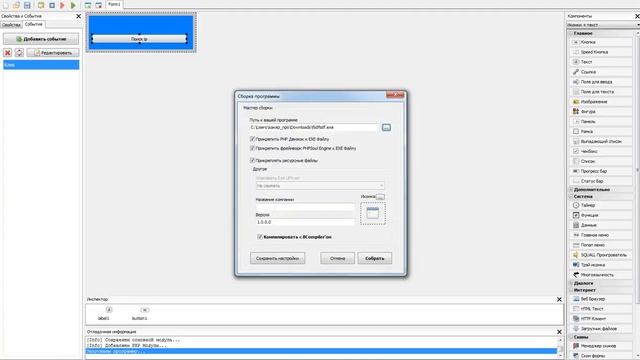Click the red play debug icon
Screen dimensions: 640x360
click(x=62, y=5)
